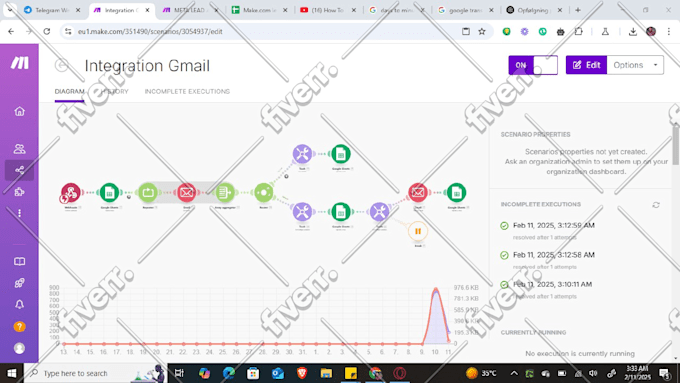Screen dimensions: 680x383
Task: Go to Home in Make sidebar
Action: [20, 111]
